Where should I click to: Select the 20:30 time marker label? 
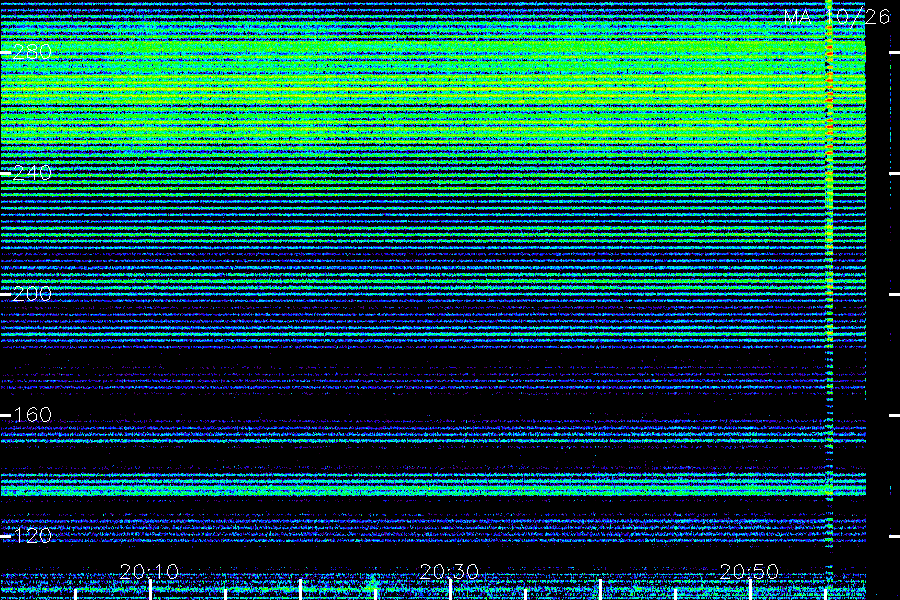point(449,571)
